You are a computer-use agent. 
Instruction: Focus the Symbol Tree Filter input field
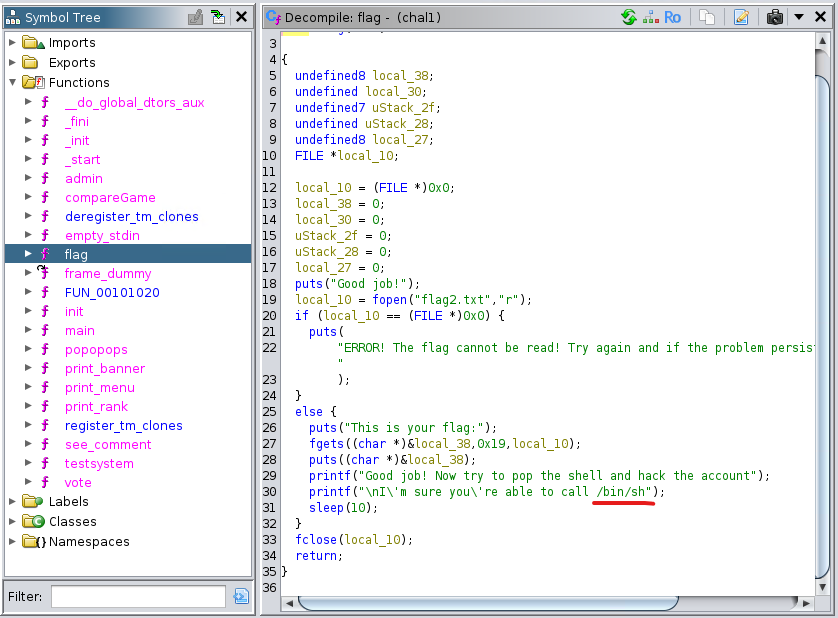pos(138,596)
